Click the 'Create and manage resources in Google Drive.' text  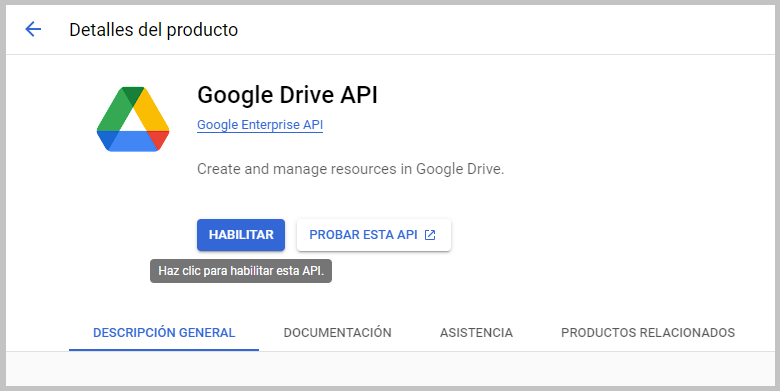point(351,169)
